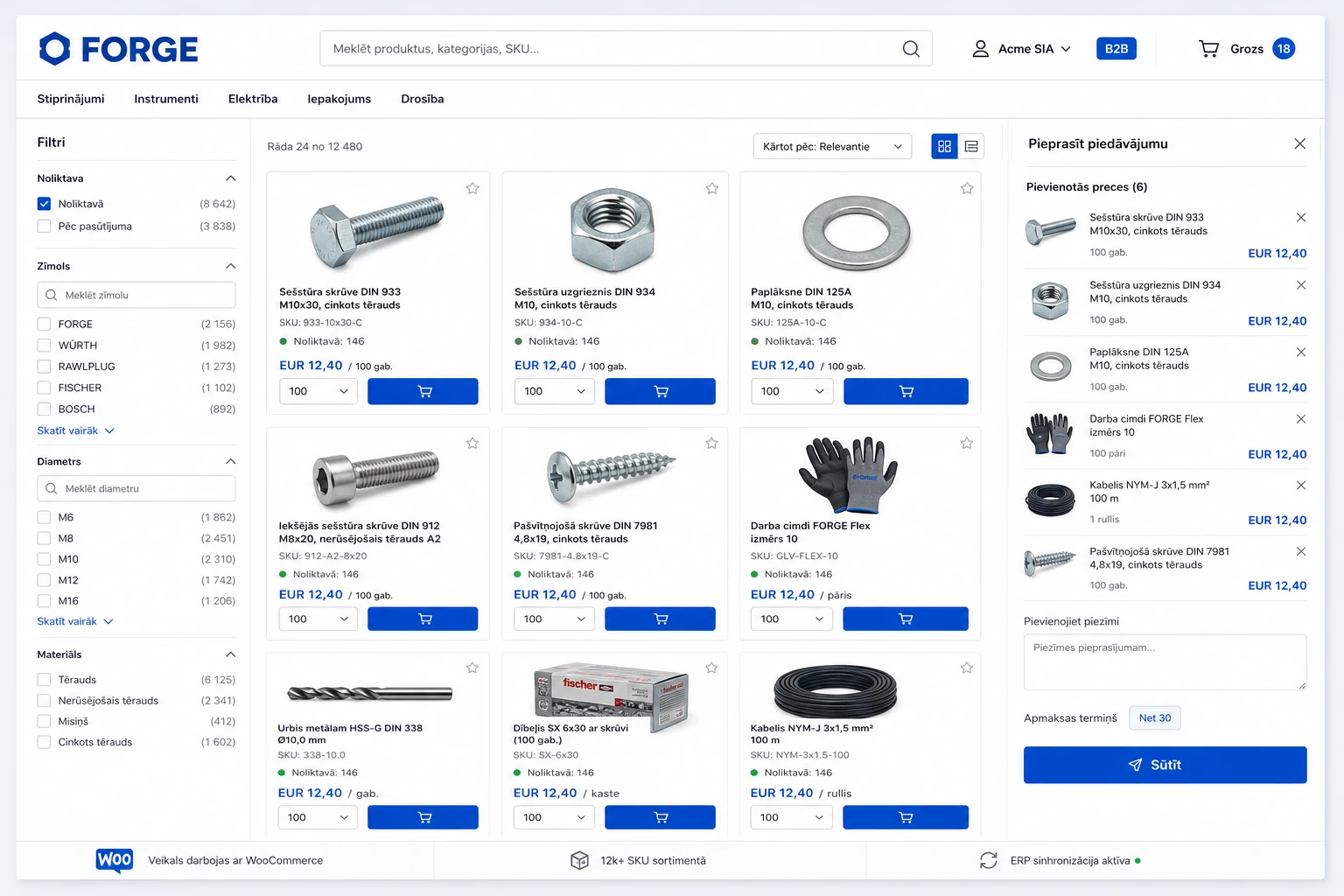Show more diameters via Skatīt vairāk under Diametrs

coord(75,621)
